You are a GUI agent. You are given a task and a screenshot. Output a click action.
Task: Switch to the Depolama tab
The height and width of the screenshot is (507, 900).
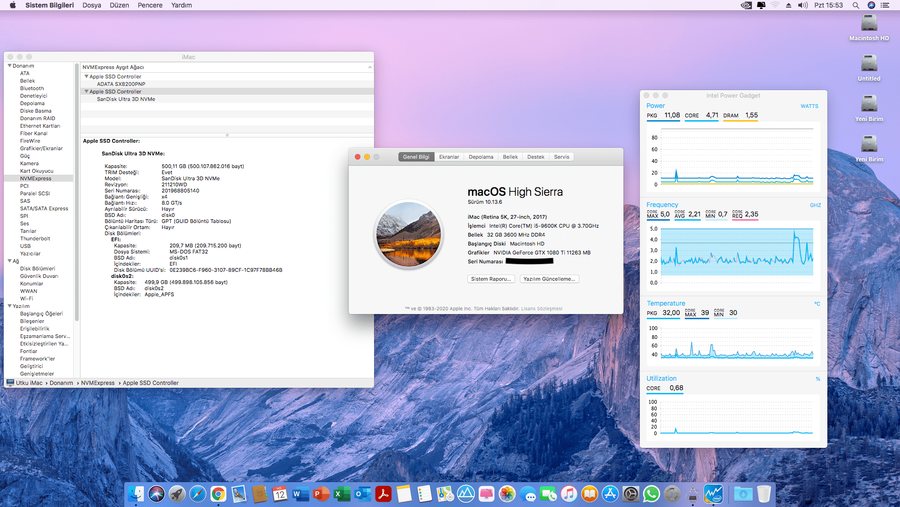(x=480, y=157)
